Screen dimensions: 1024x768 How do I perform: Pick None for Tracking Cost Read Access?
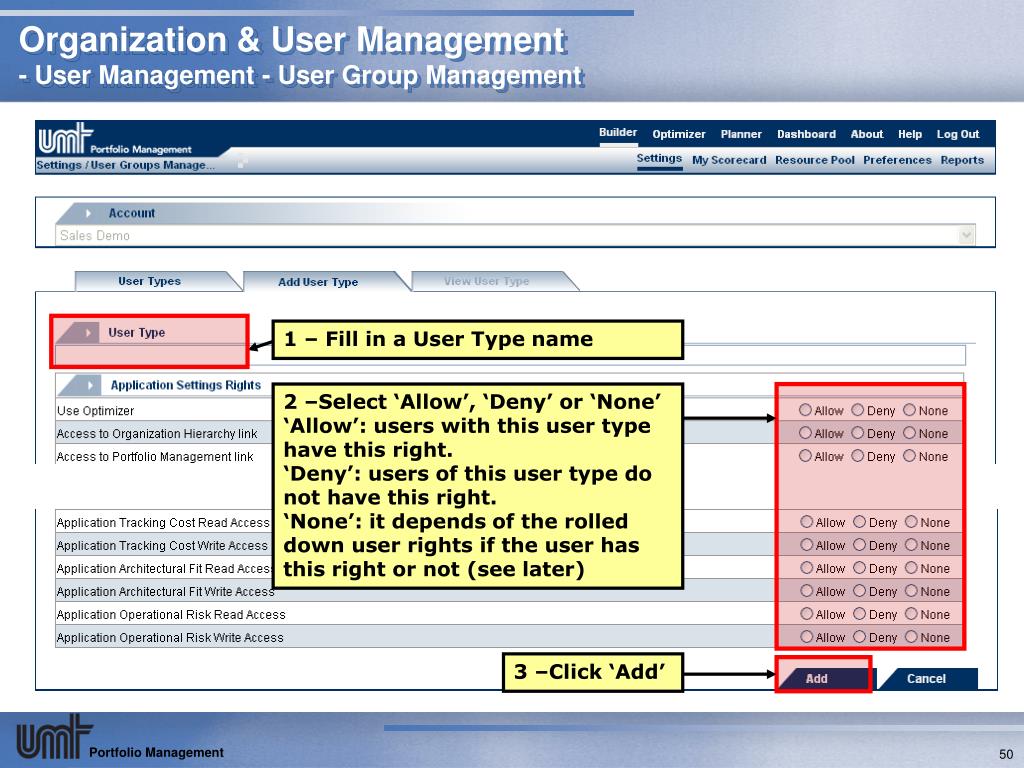[912, 522]
